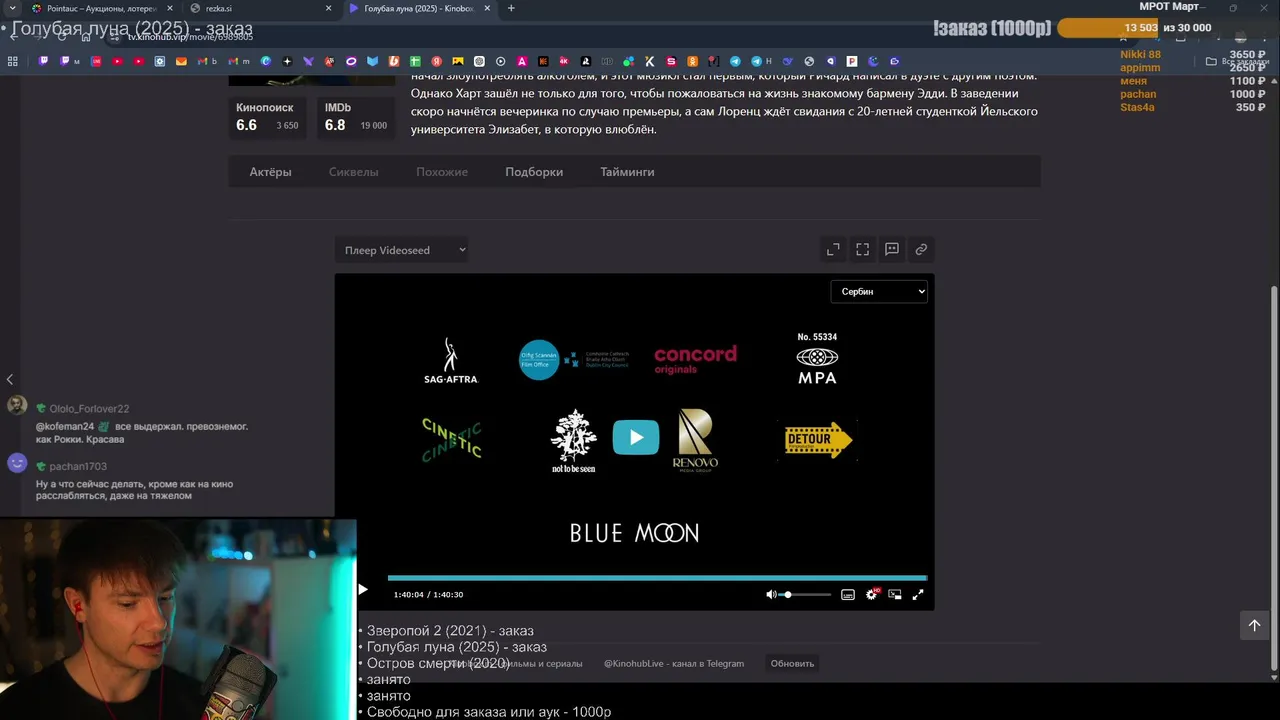This screenshot has height=720, width=1280.
Task: Click the Ololo_Forlover22 chat username
Action: click(89, 408)
